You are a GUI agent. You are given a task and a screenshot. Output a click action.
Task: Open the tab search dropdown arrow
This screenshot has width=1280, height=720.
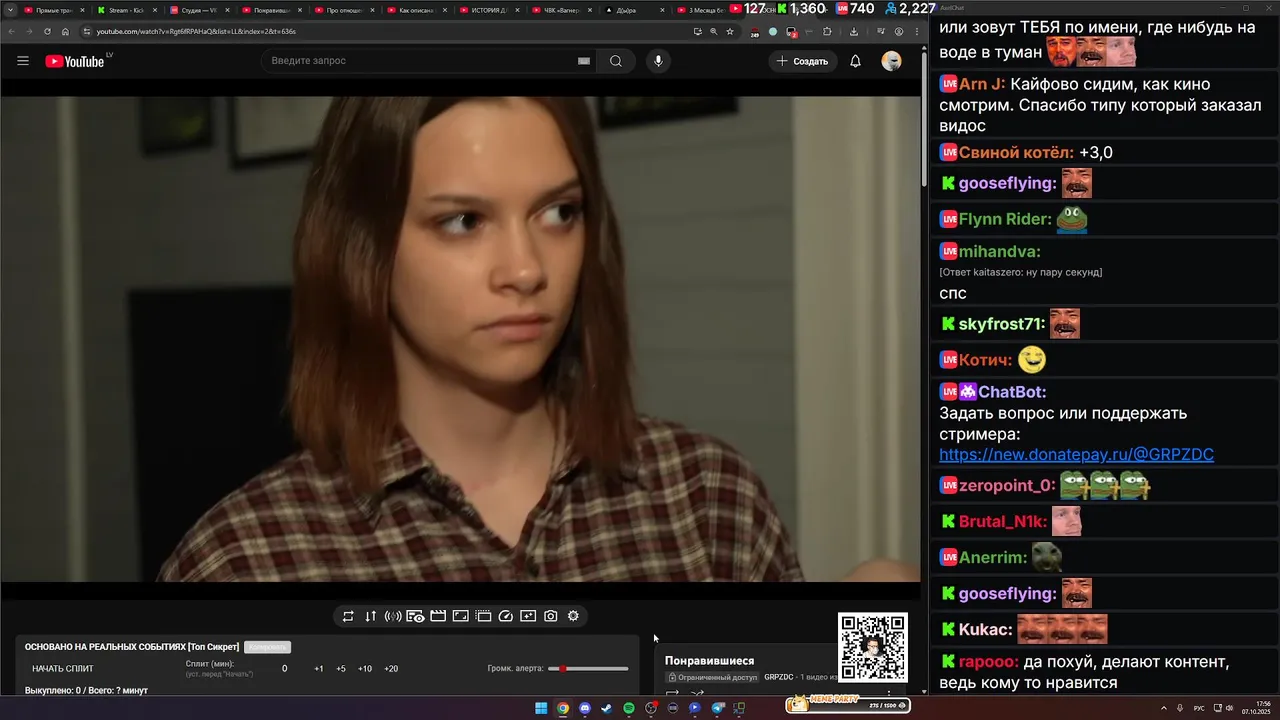[x=10, y=10]
